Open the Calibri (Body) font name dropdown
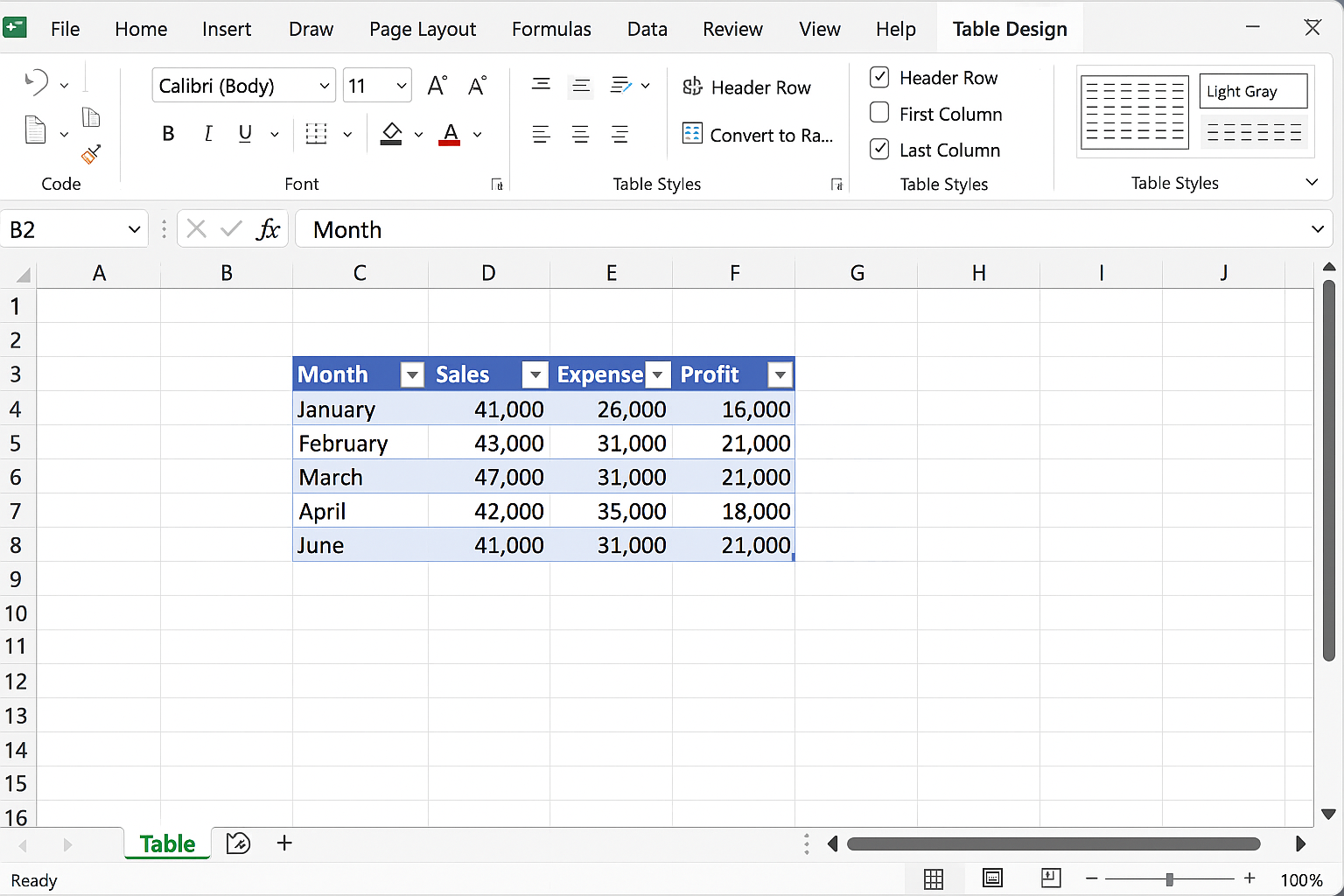The width and height of the screenshot is (1344, 896). click(325, 86)
